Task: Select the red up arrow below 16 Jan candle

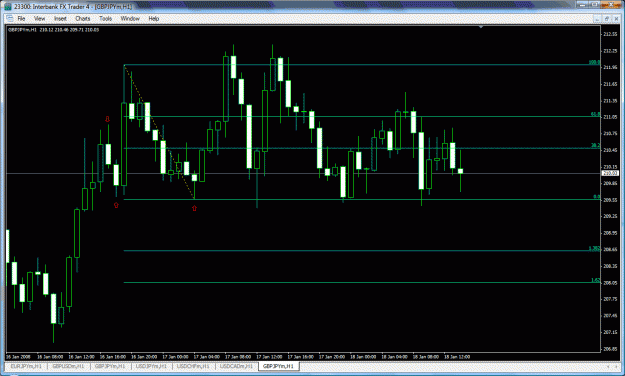Action: [116, 205]
